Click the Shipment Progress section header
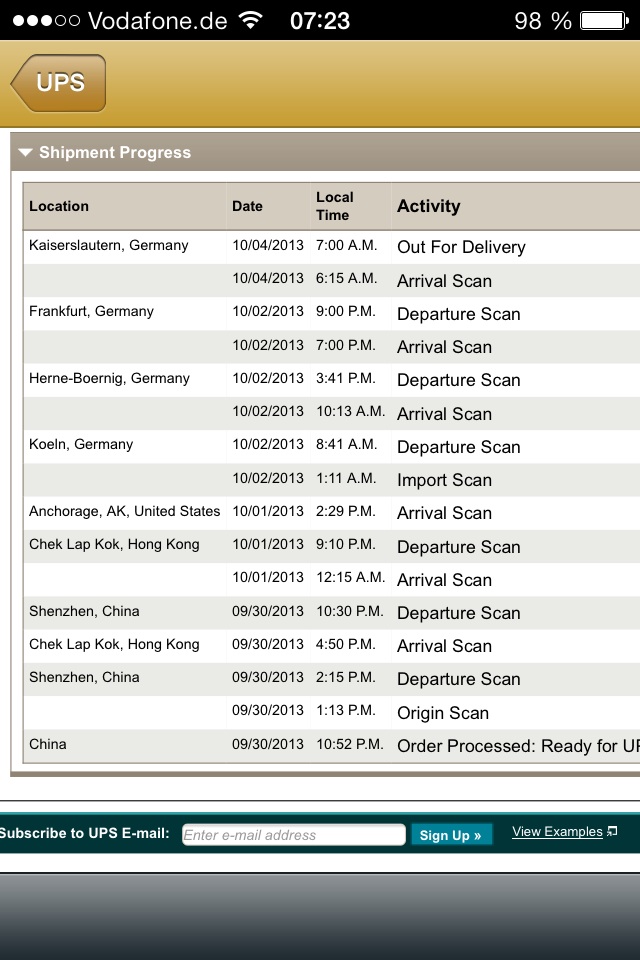640x960 pixels. click(x=115, y=153)
